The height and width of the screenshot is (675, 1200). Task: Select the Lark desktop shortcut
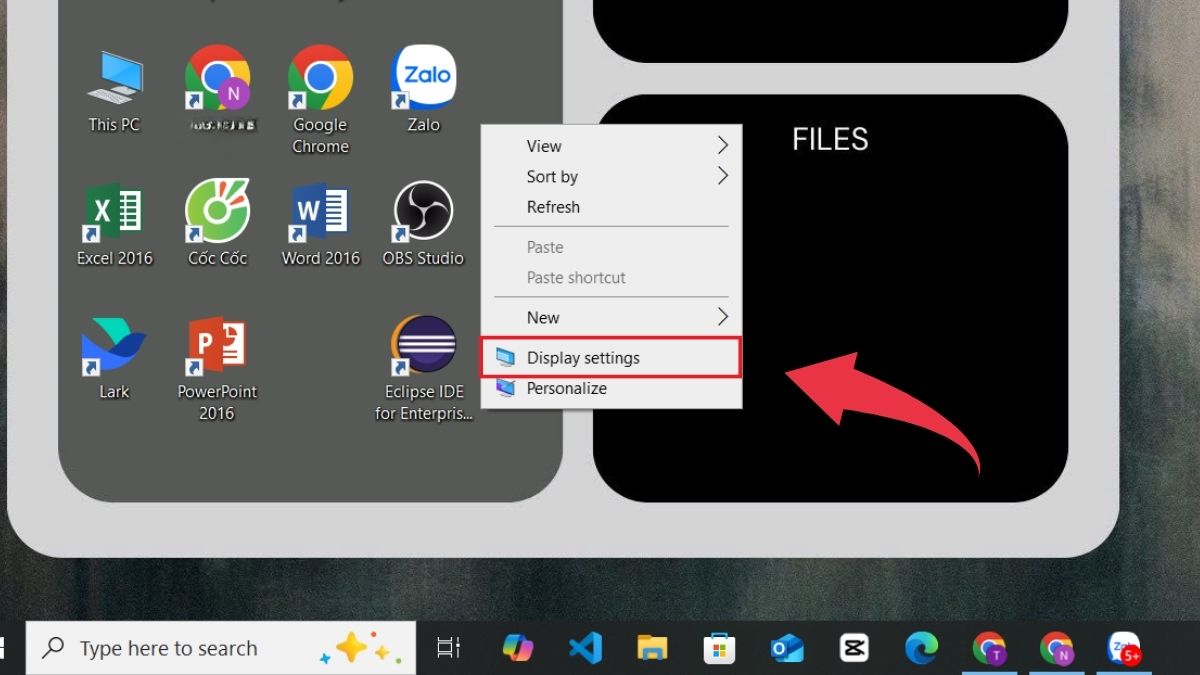pyautogui.click(x=114, y=358)
